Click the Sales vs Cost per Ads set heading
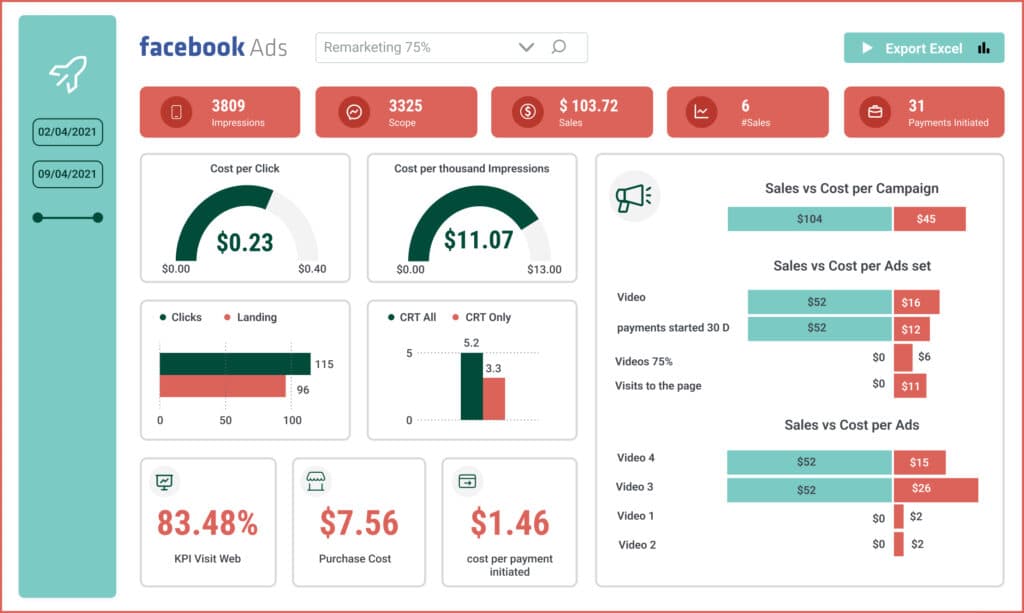Screen dimensions: 1024x613 pos(852,266)
